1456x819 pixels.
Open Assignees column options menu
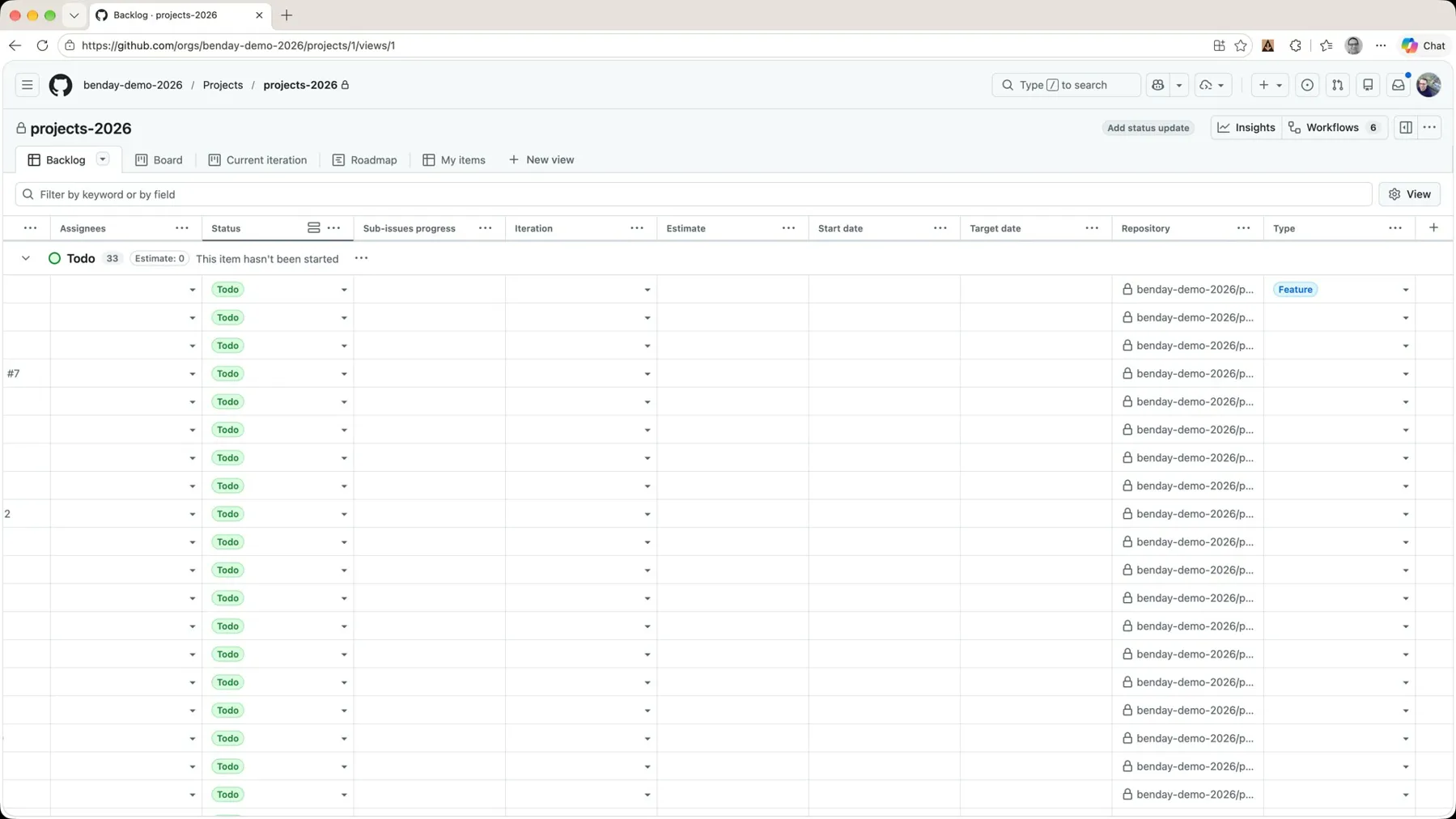(182, 228)
